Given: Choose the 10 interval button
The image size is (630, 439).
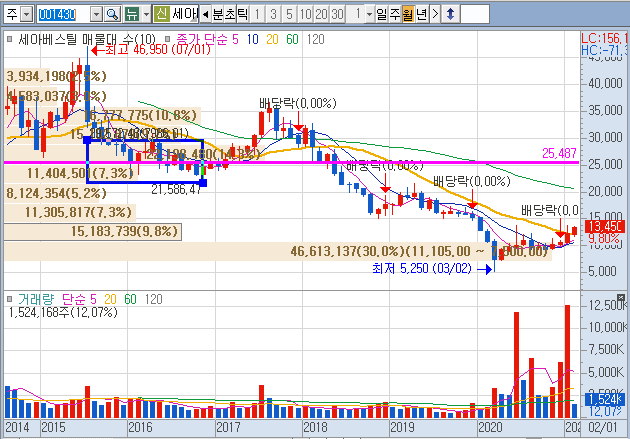Looking at the screenshot, I should pyautogui.click(x=305, y=15).
